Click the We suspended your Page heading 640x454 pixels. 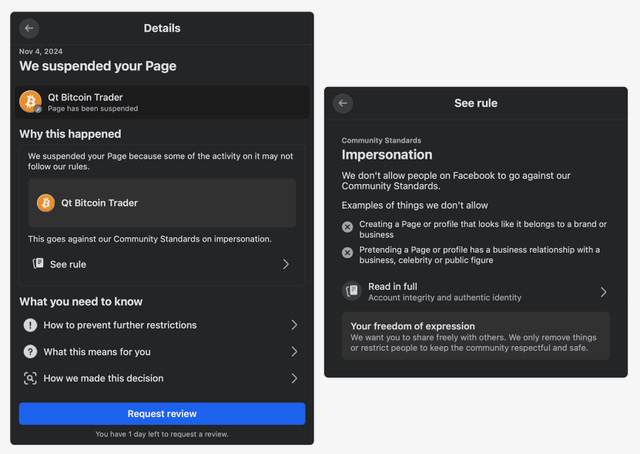98,66
